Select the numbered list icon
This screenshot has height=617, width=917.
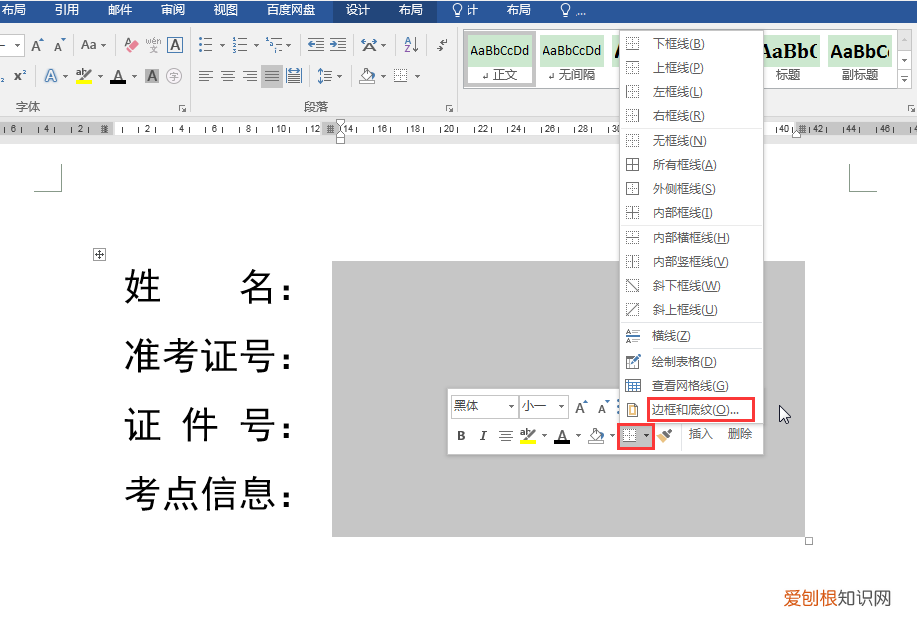coord(240,44)
